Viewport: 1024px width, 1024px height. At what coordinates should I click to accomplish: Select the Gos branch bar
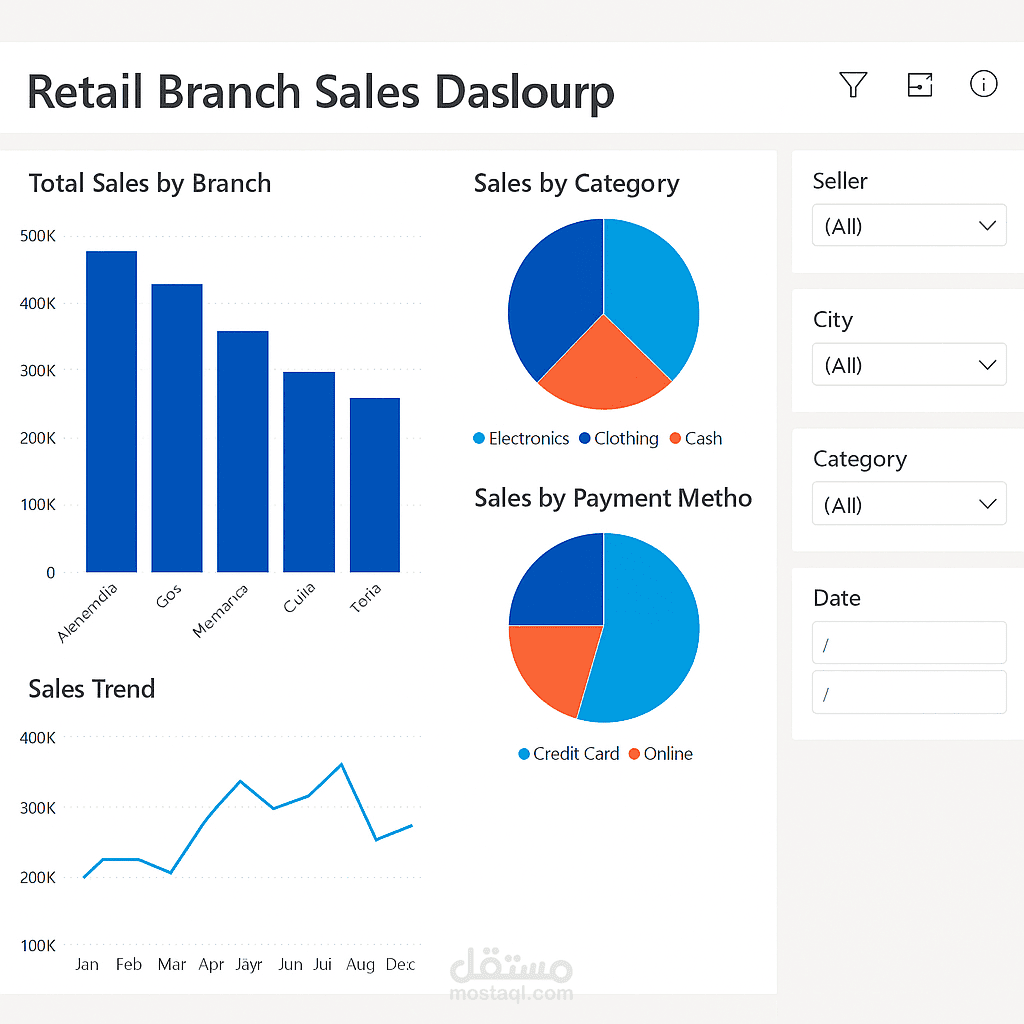(x=177, y=428)
